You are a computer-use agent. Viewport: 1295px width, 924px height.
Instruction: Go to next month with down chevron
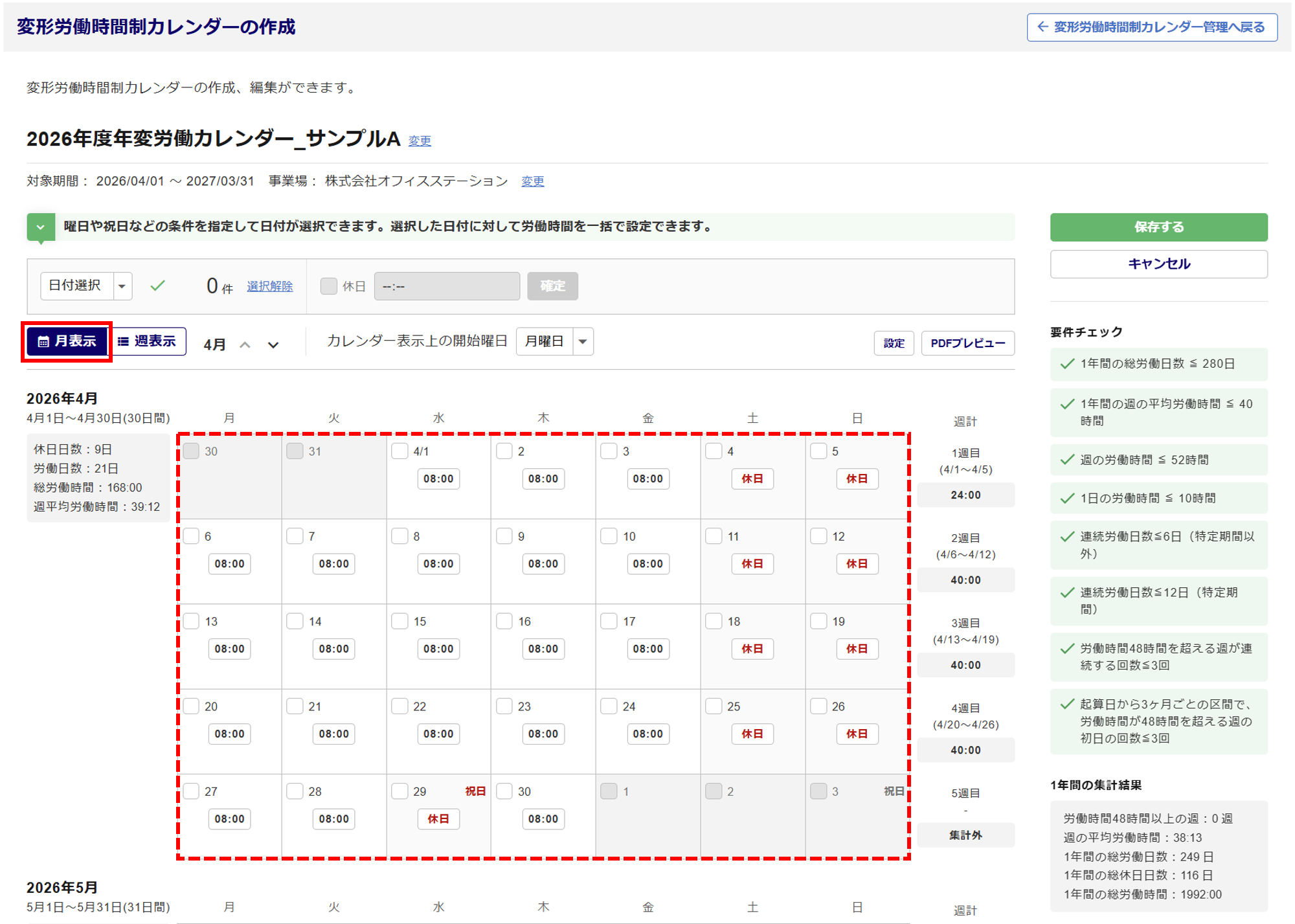273,345
